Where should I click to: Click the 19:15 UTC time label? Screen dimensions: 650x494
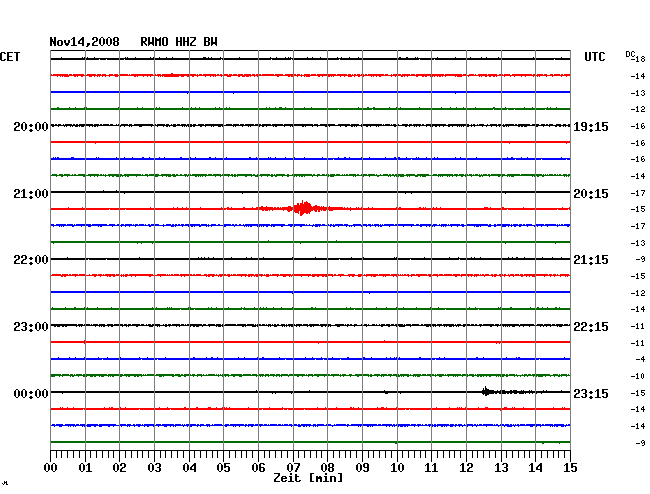coord(591,126)
